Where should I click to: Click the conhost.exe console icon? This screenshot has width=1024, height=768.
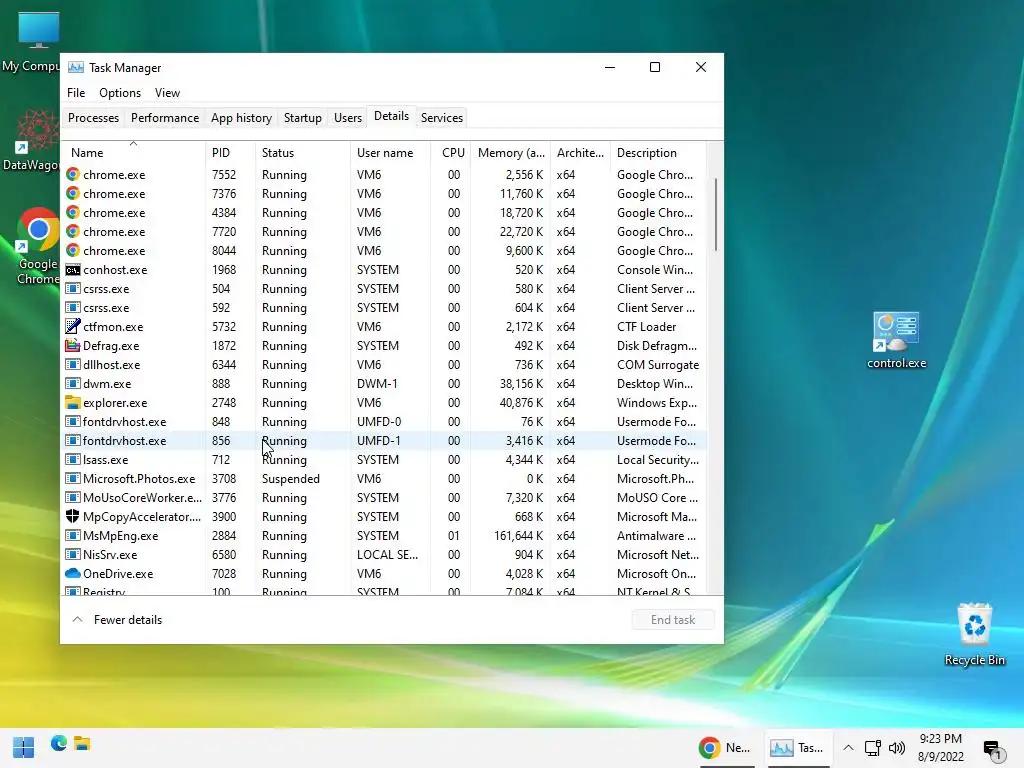click(x=72, y=270)
